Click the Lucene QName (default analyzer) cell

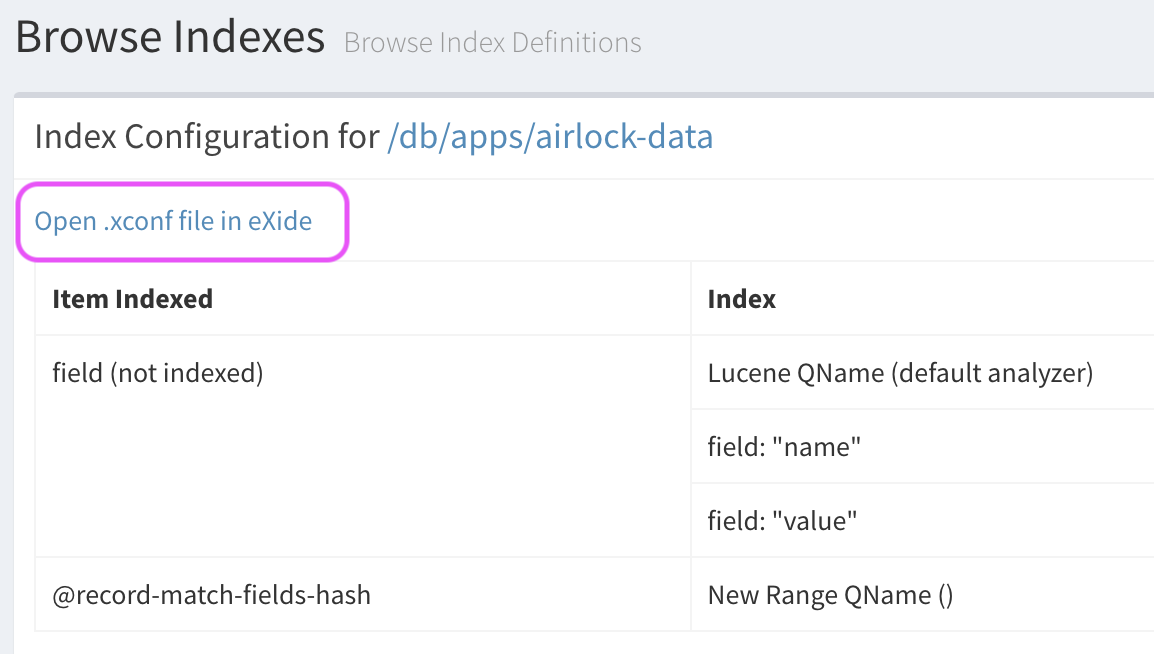(x=900, y=373)
